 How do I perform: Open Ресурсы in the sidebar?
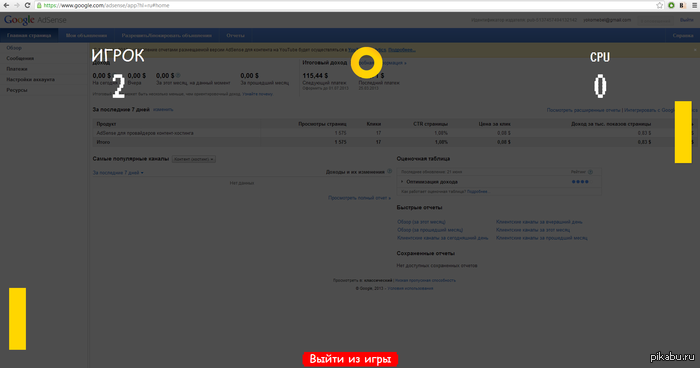pos(17,90)
